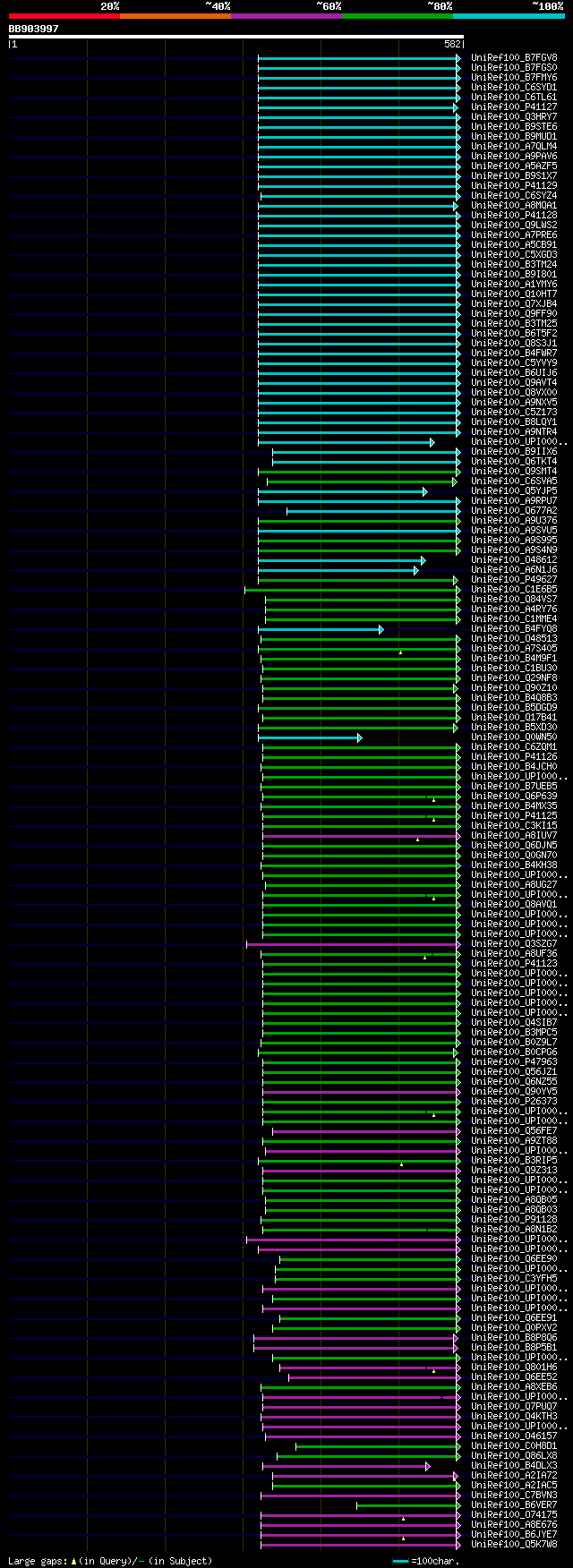Select the UniRef100_P41127 label
The height and width of the screenshot is (1568, 573).
click(514, 107)
